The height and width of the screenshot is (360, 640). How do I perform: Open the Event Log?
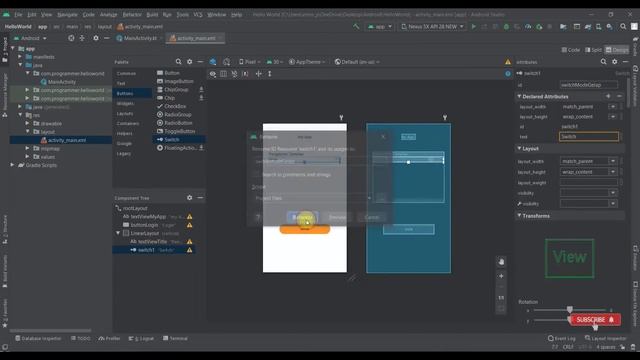pyautogui.click(x=562, y=338)
